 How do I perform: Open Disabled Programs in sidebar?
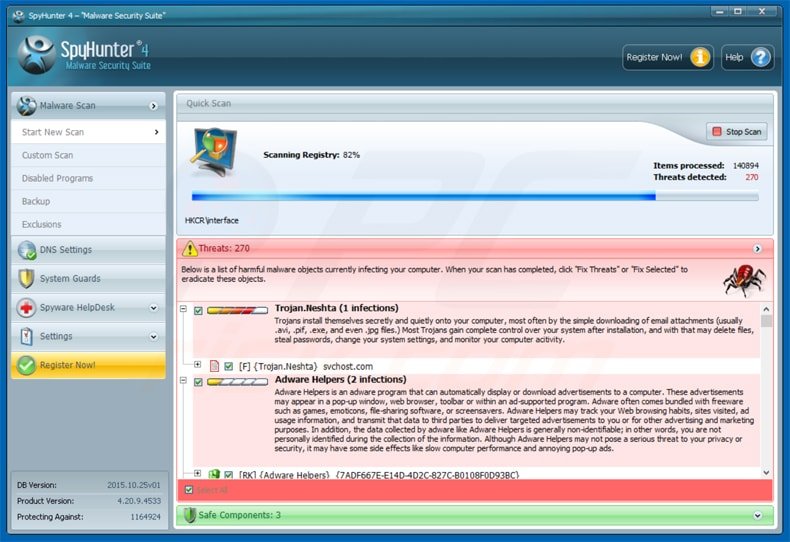89,178
